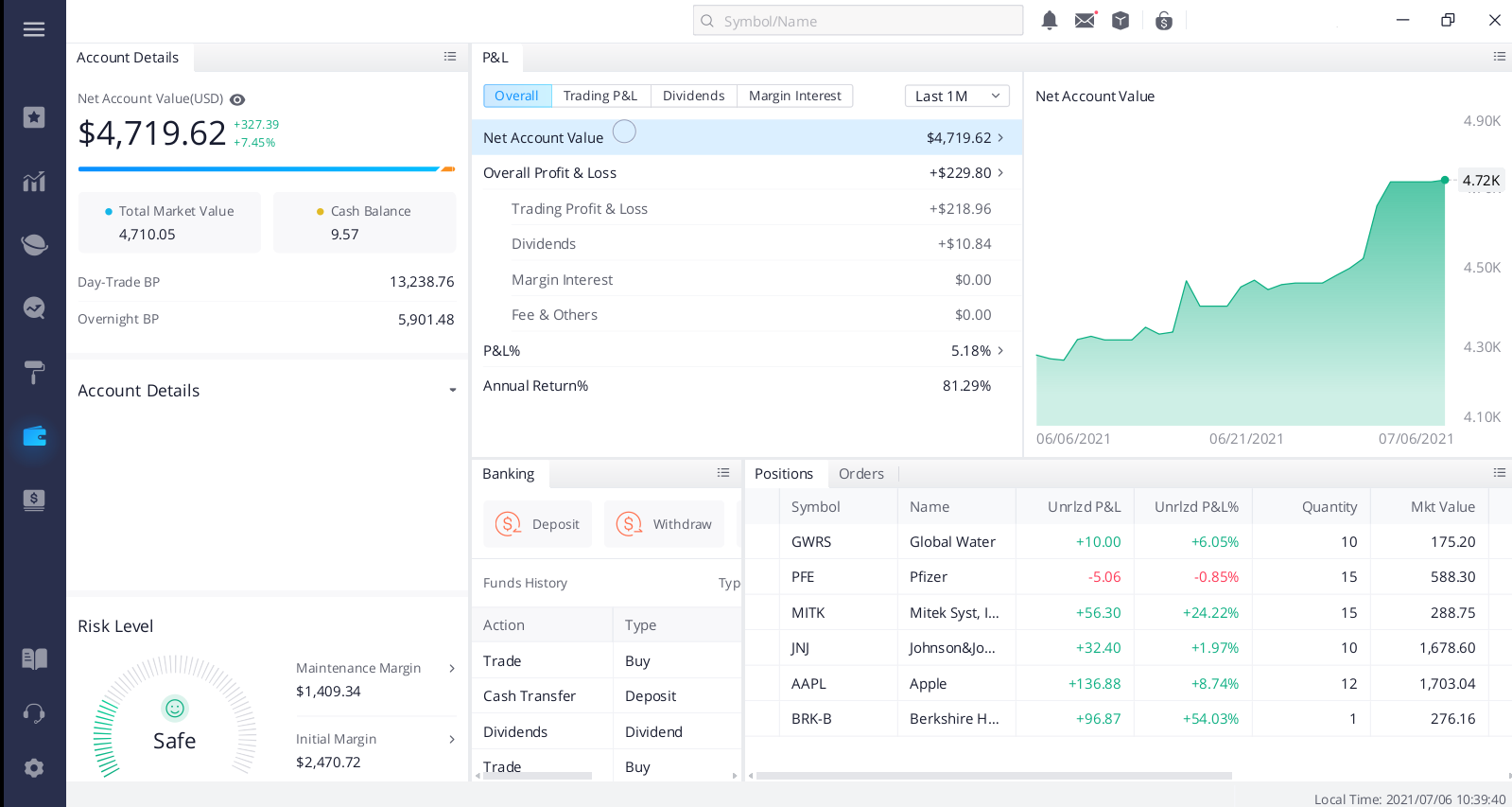Click the Total Market Value card
The height and width of the screenshot is (807, 1512).
coord(169,222)
